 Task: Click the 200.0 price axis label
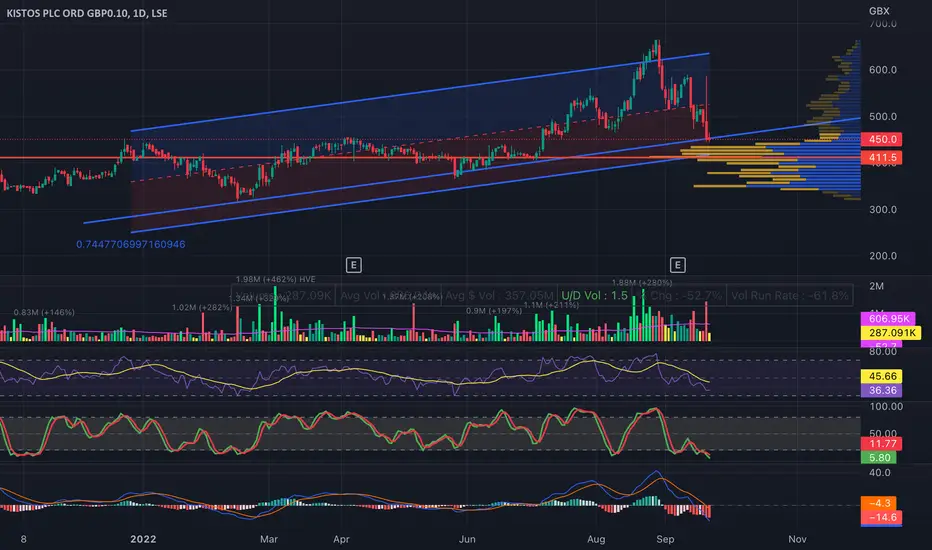coord(883,256)
